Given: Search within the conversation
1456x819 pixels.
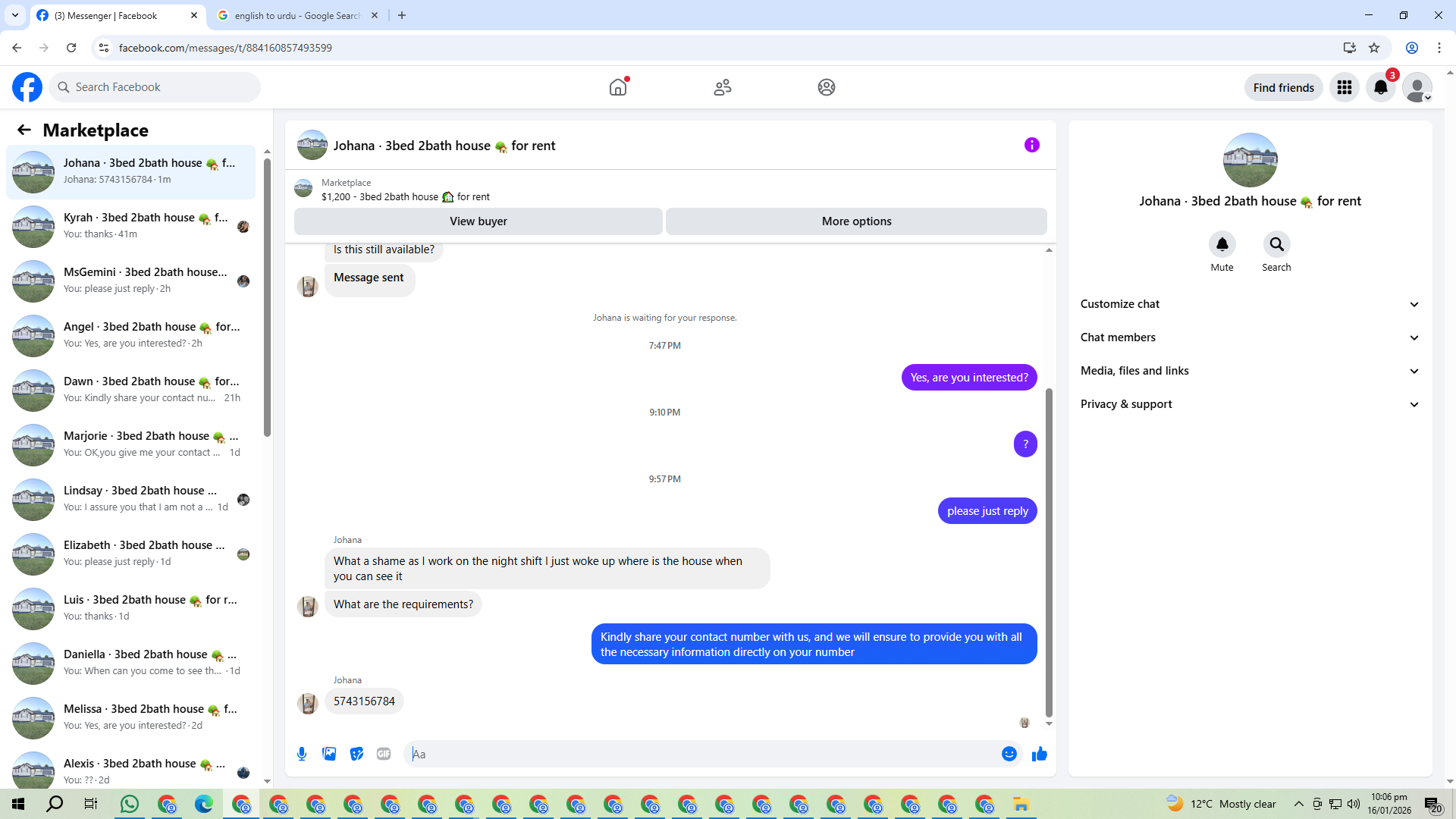Looking at the screenshot, I should 1276,245.
